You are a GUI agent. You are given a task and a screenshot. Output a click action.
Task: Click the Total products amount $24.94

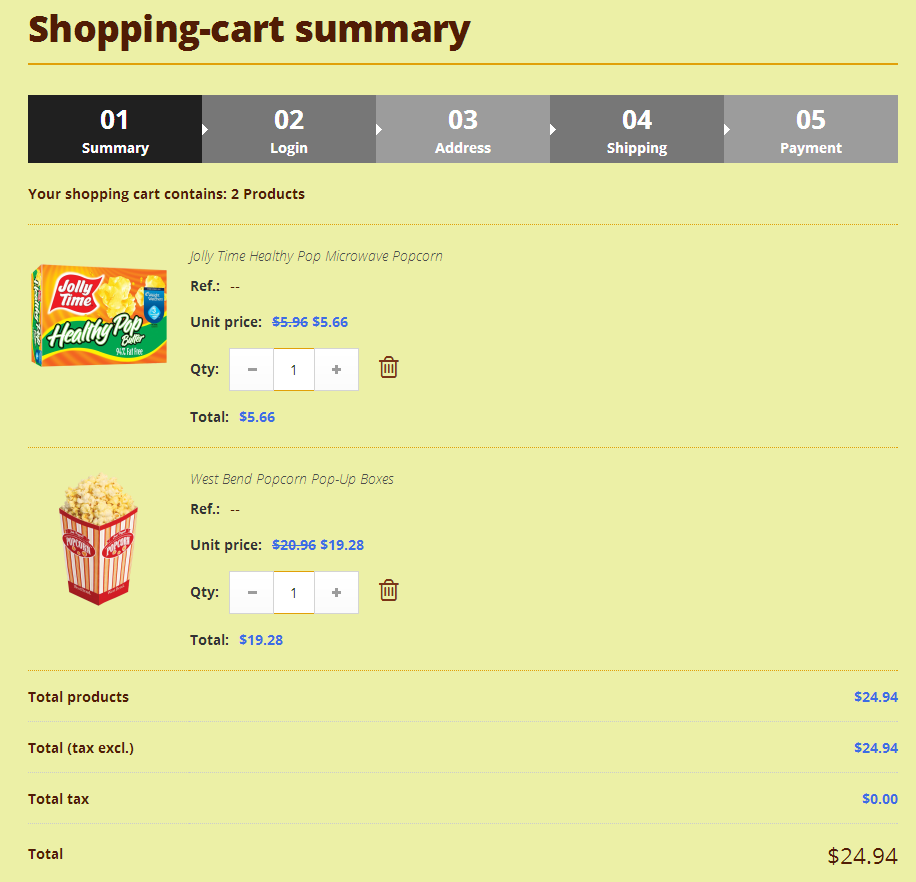tap(876, 697)
